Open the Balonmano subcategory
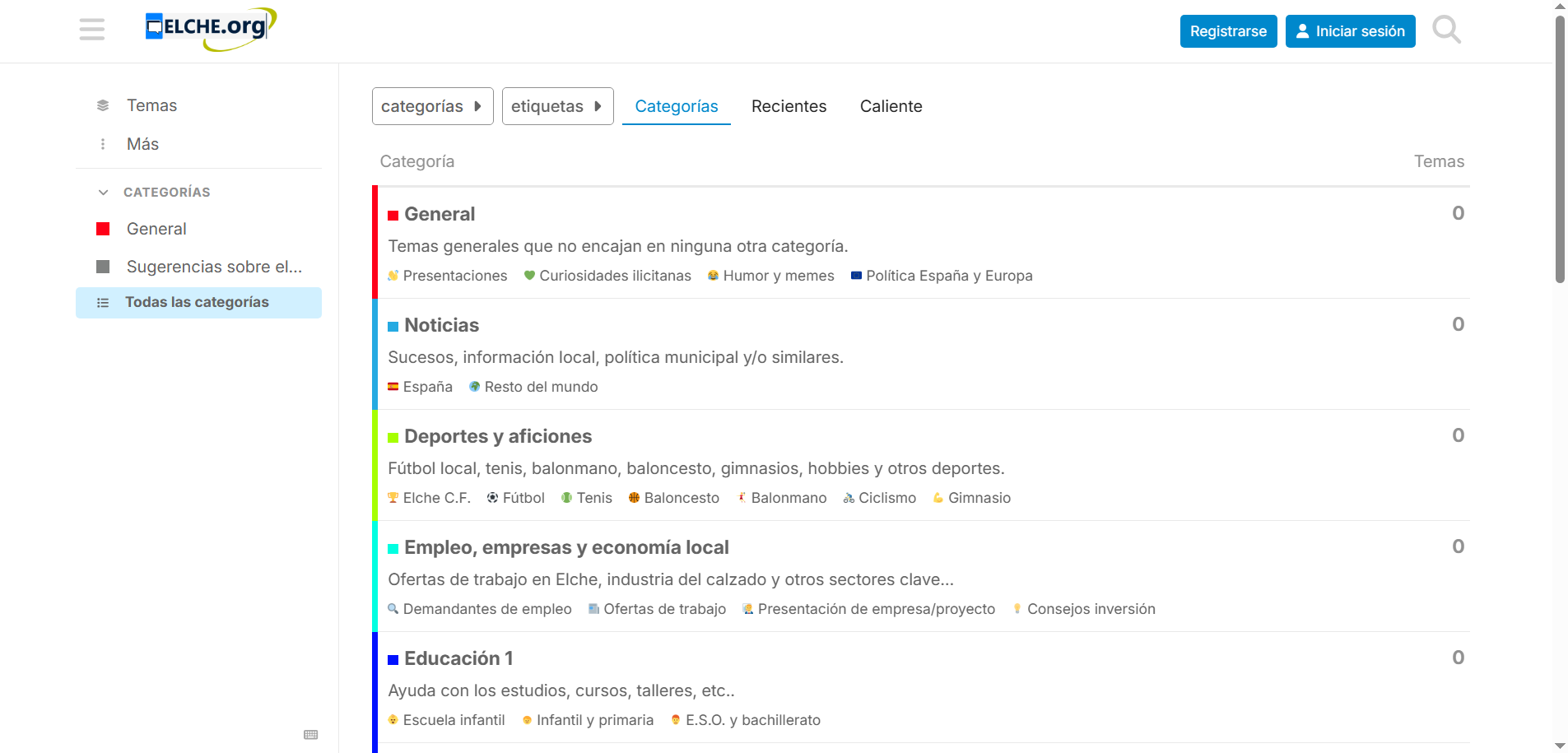The height and width of the screenshot is (753, 1568). click(781, 498)
